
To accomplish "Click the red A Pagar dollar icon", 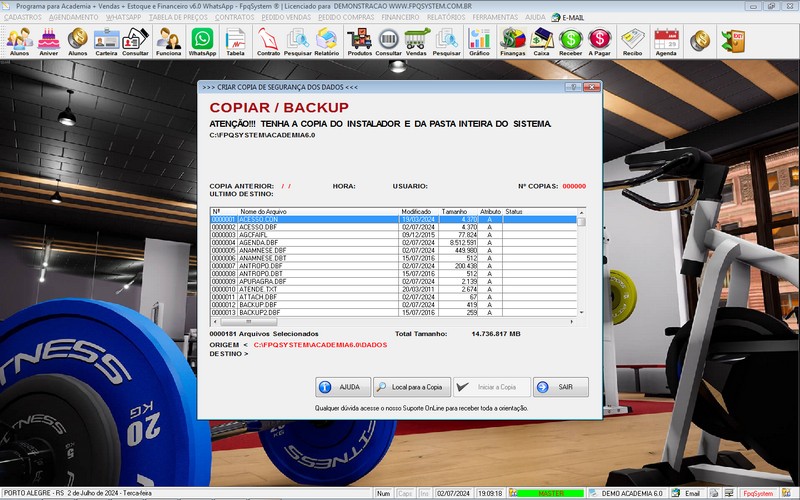I will tap(599, 41).
